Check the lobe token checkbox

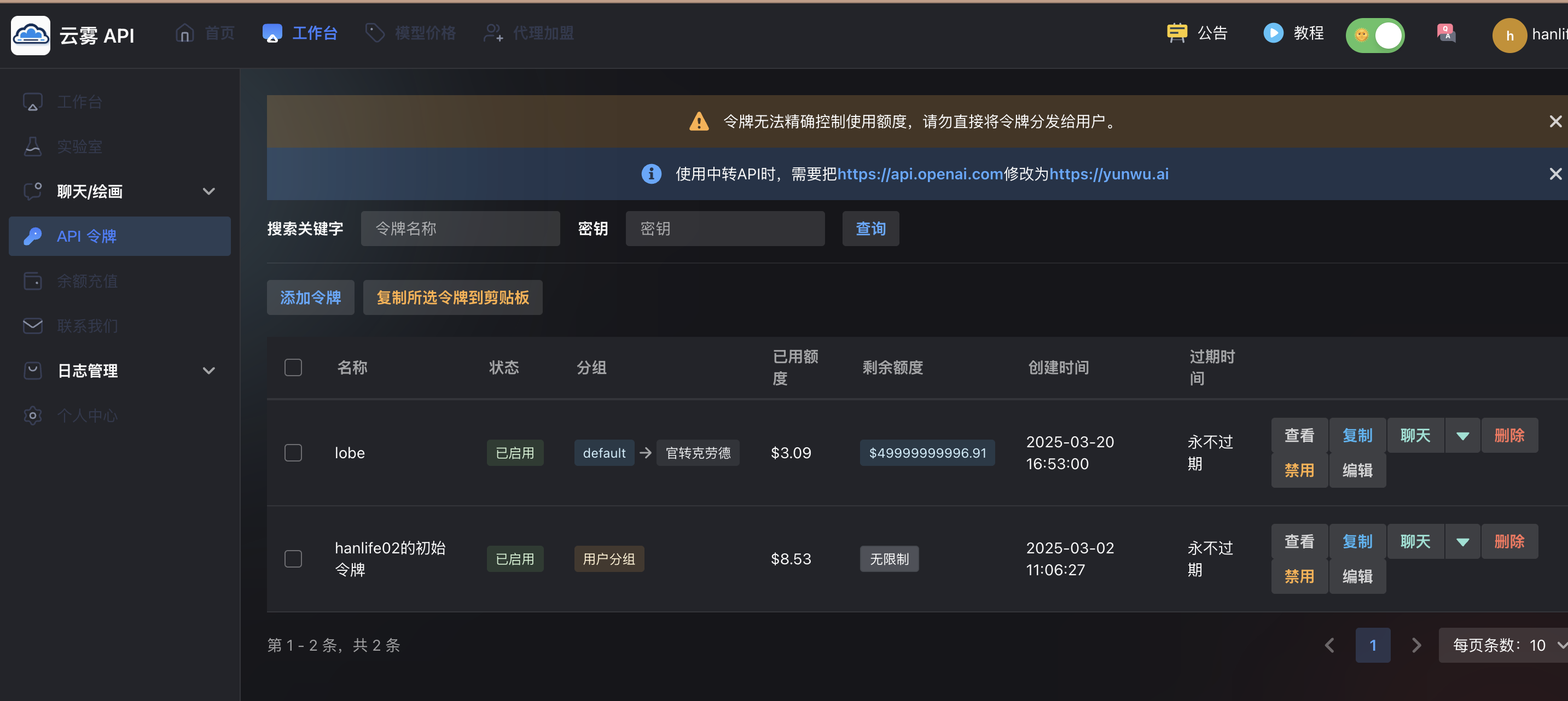[x=293, y=453]
